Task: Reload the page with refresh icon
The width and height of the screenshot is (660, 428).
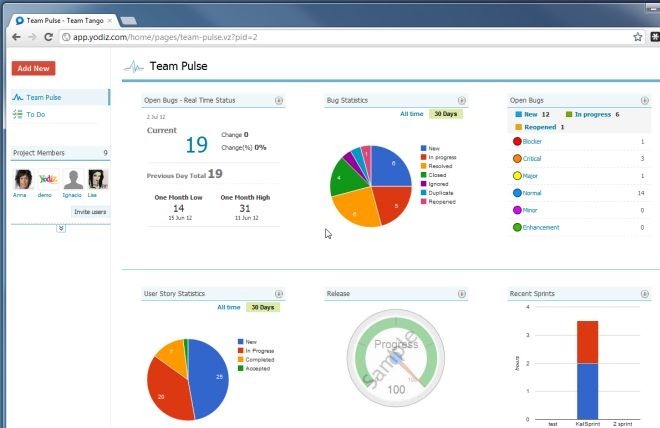Action: (48, 37)
